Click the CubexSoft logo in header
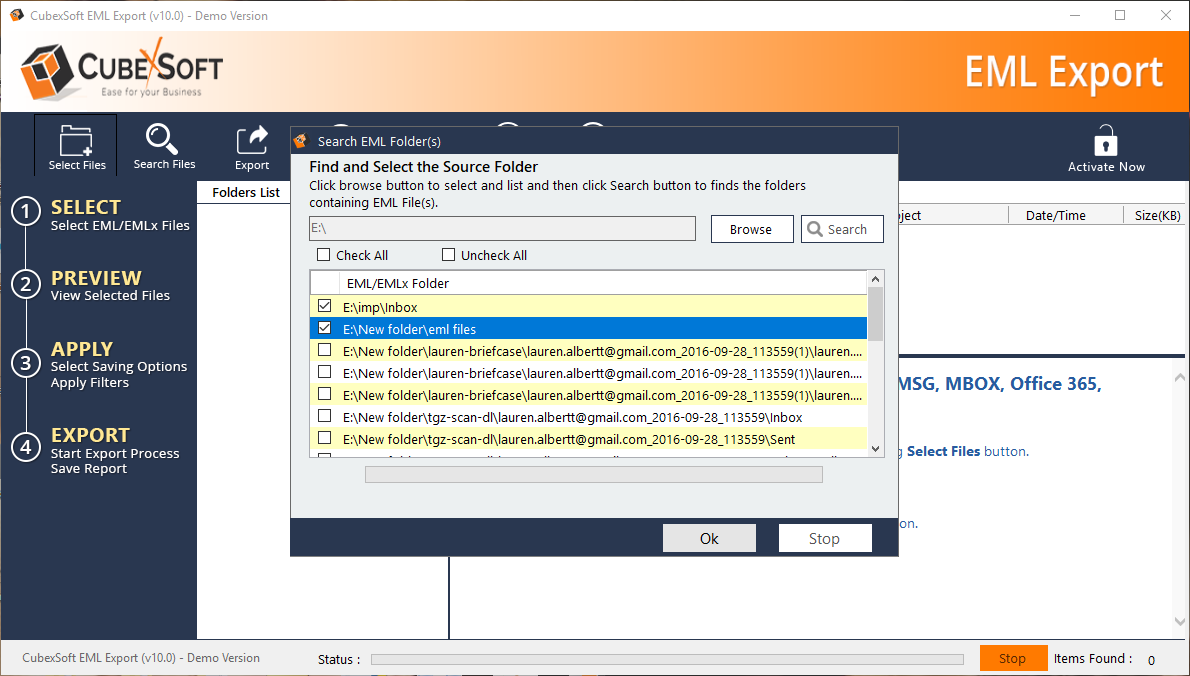 122,71
